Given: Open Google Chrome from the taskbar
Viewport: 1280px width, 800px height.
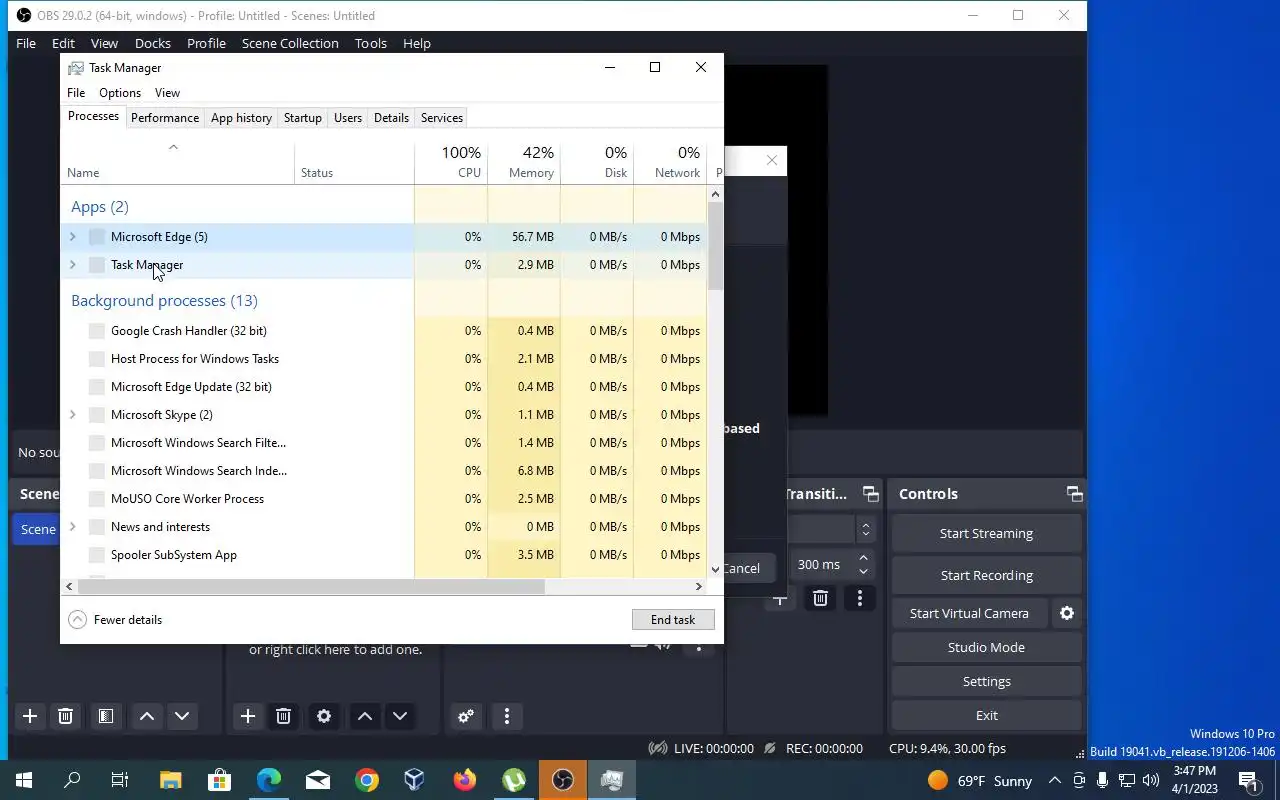Looking at the screenshot, I should click(367, 780).
